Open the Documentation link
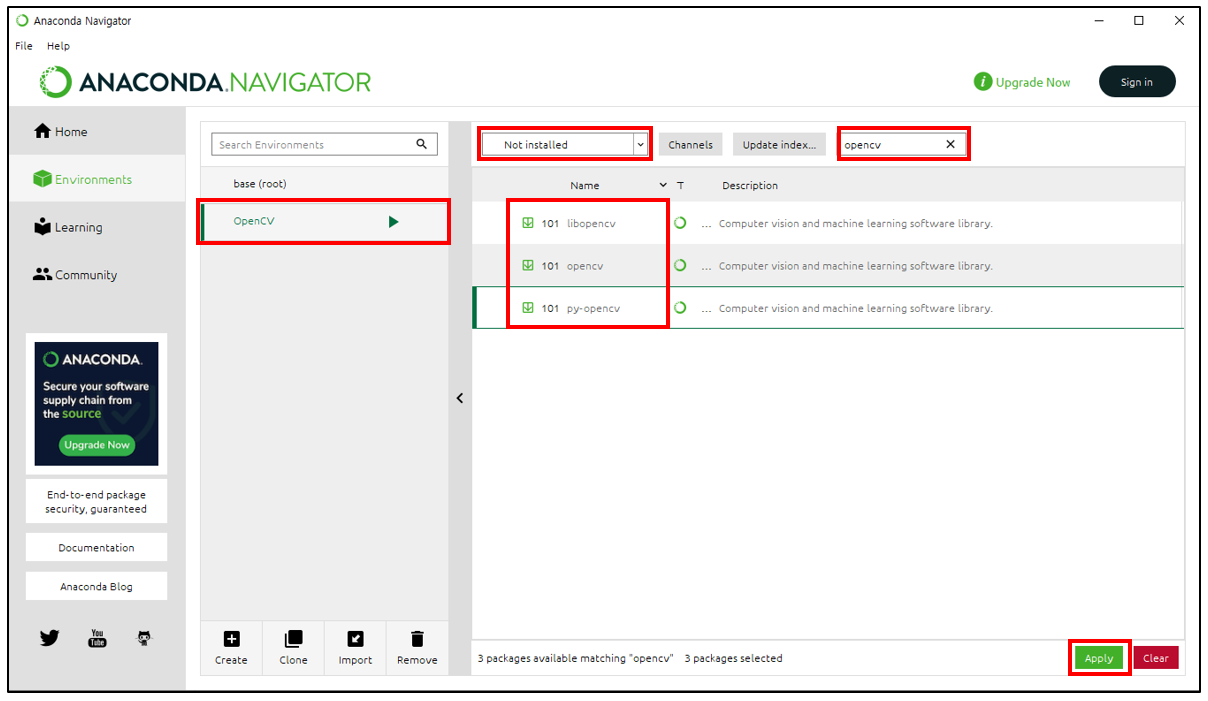The height and width of the screenshot is (701, 1208). tap(96, 548)
